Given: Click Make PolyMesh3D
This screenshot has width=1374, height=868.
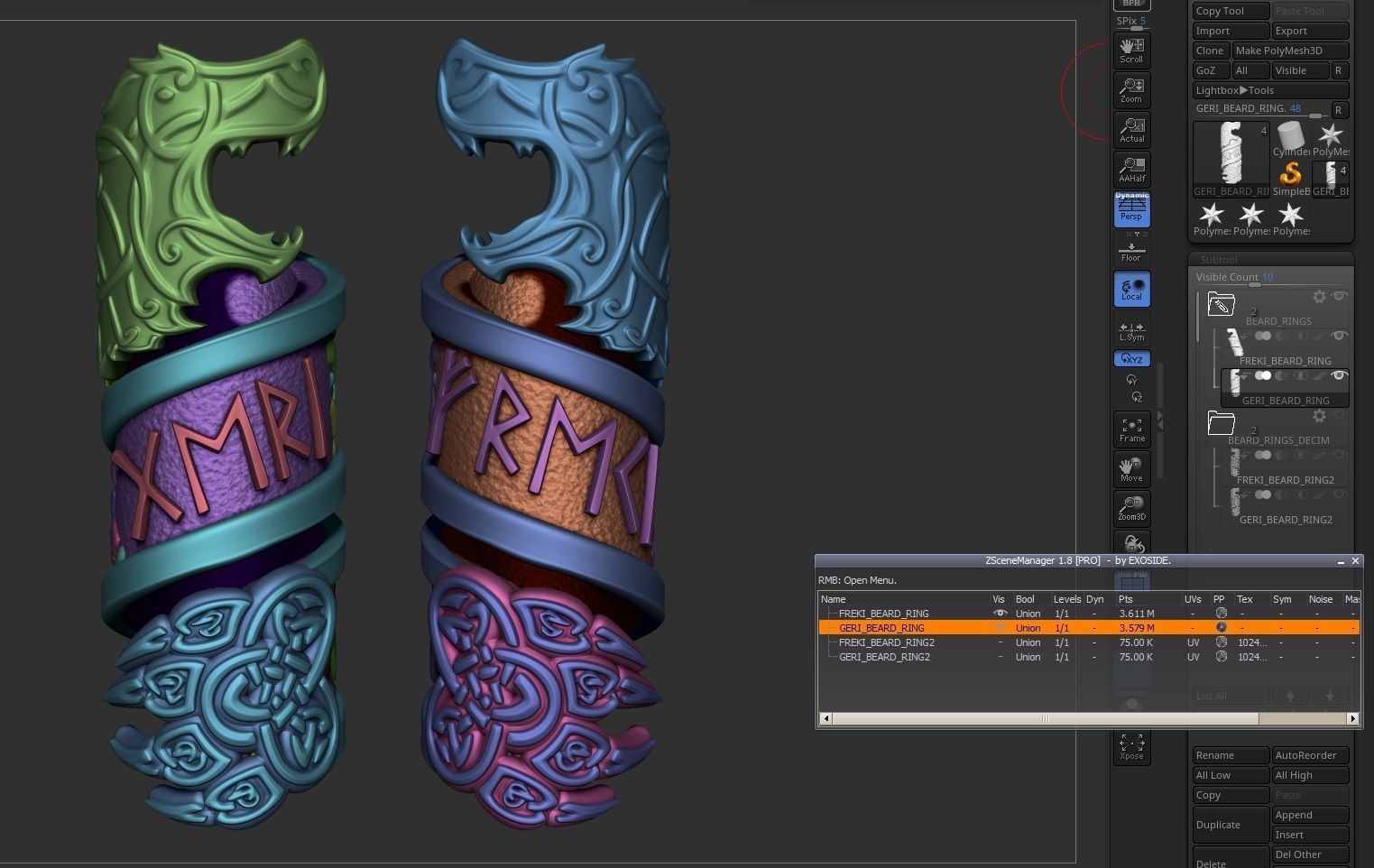Looking at the screenshot, I should click(x=1290, y=51).
